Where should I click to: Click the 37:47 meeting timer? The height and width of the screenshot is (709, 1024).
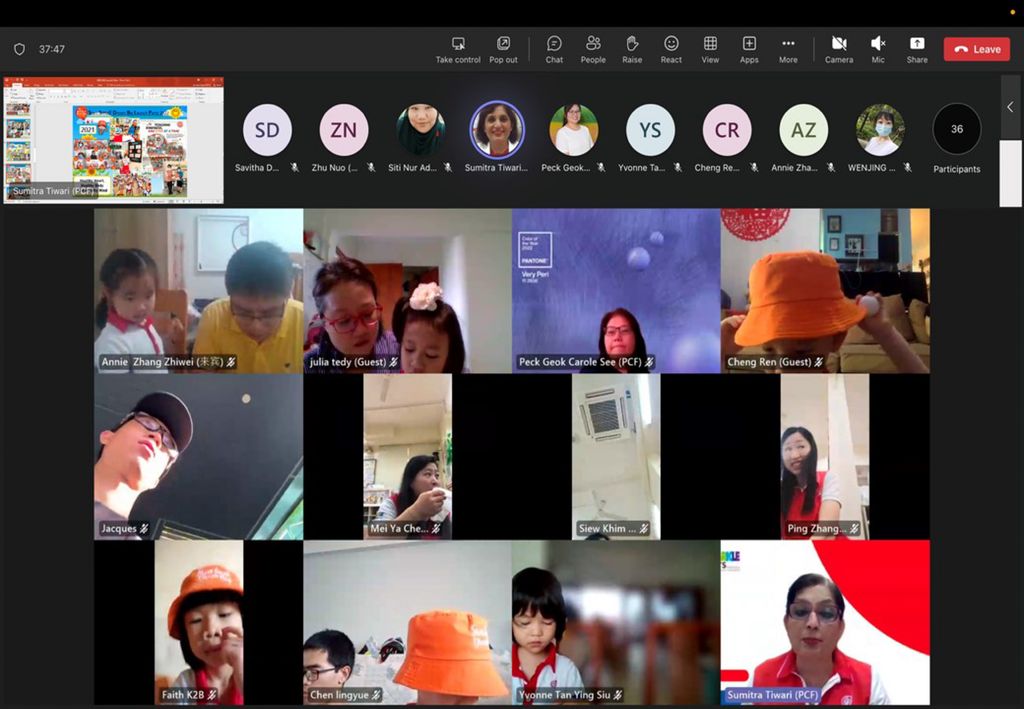coord(52,49)
